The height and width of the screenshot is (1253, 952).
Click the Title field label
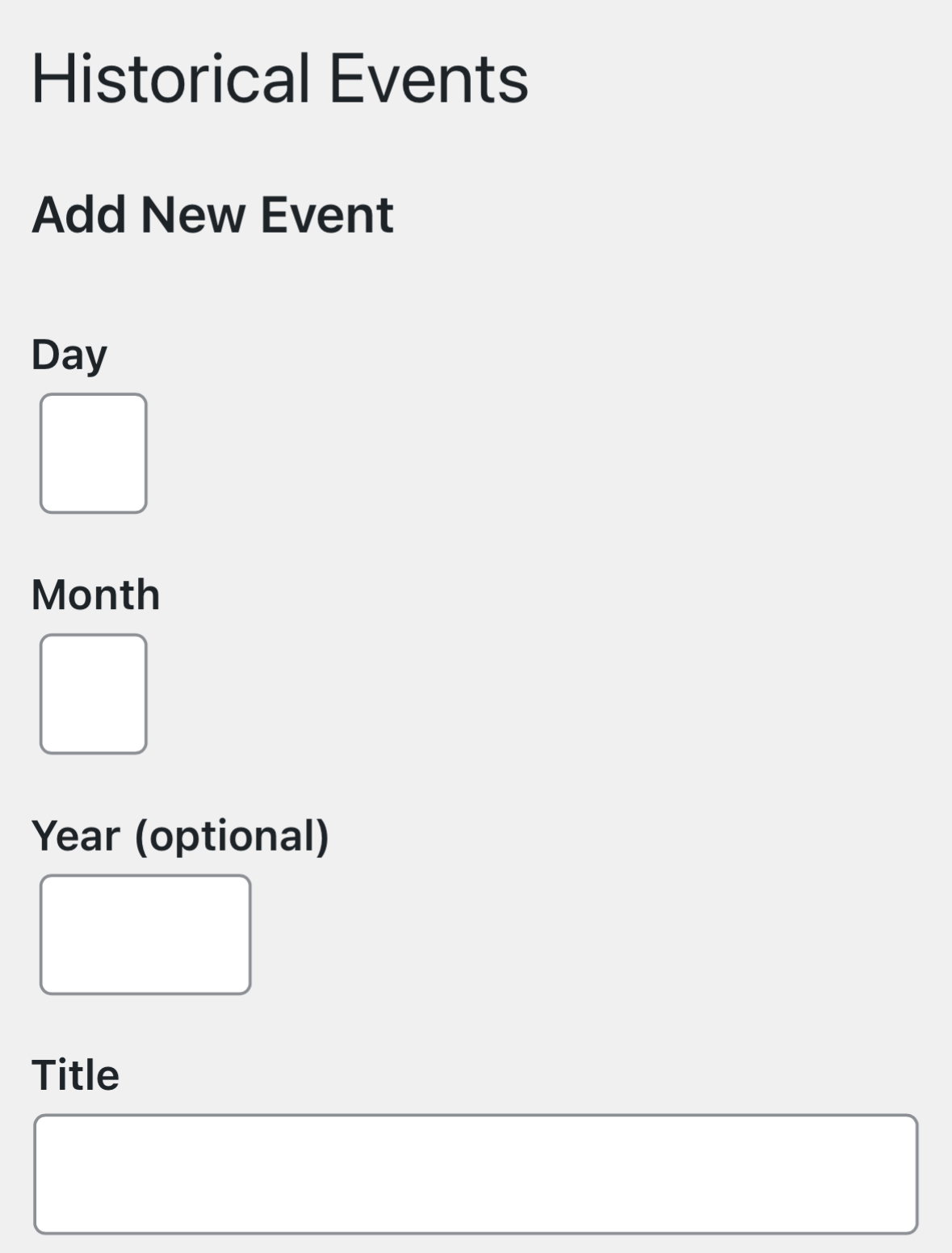[75, 1075]
